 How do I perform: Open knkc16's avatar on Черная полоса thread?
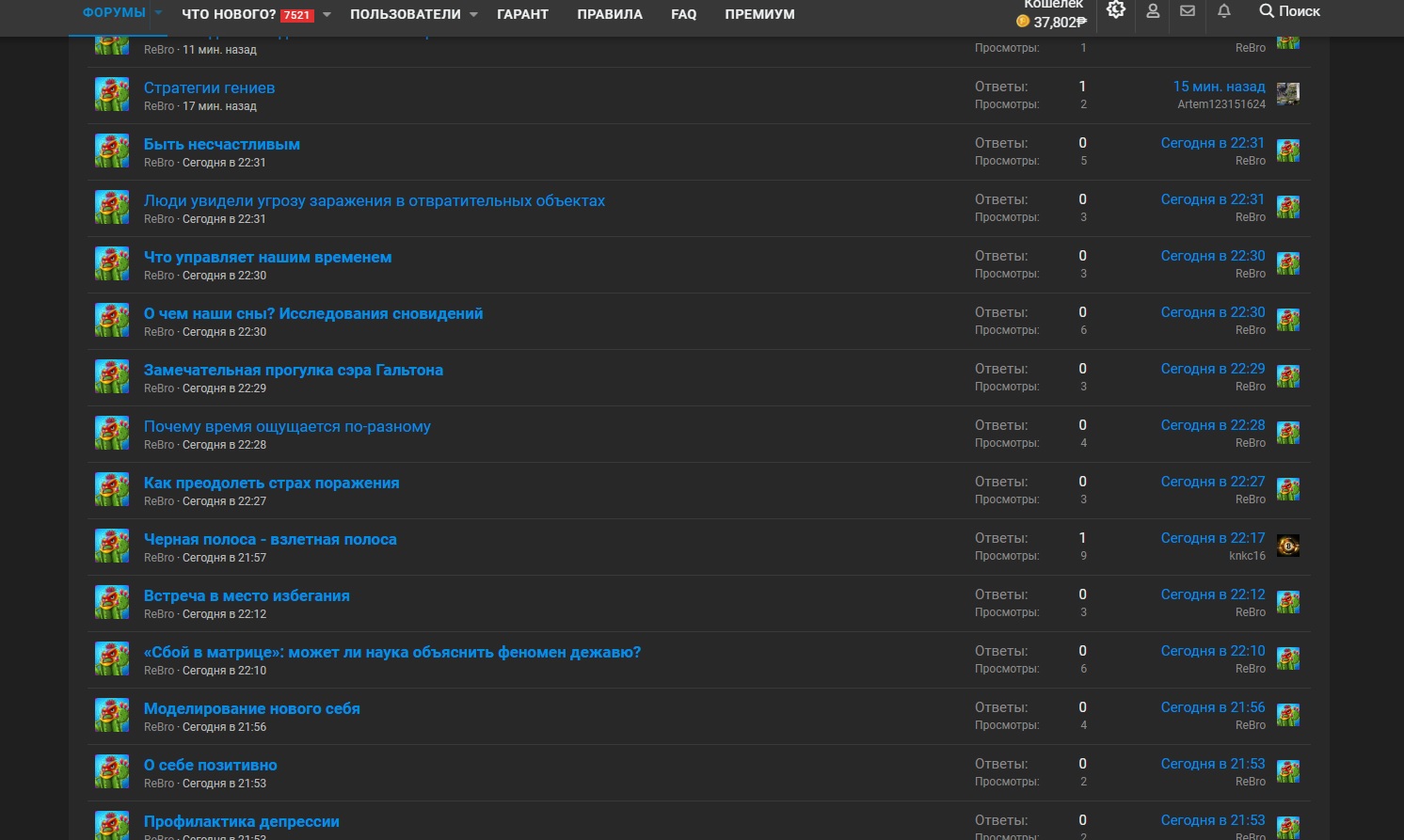[x=1287, y=546]
